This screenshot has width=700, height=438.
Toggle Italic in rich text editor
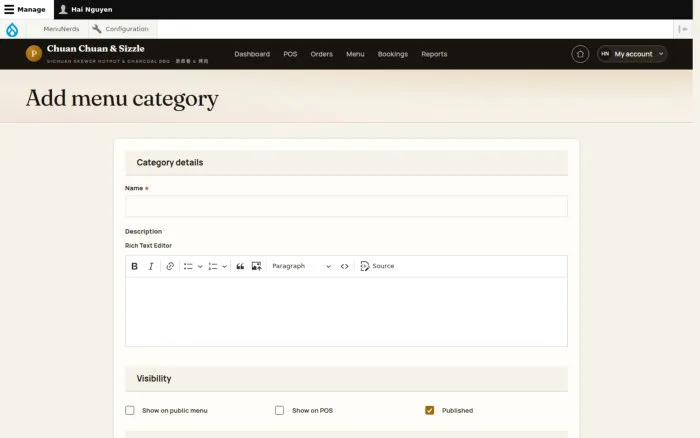(151, 266)
